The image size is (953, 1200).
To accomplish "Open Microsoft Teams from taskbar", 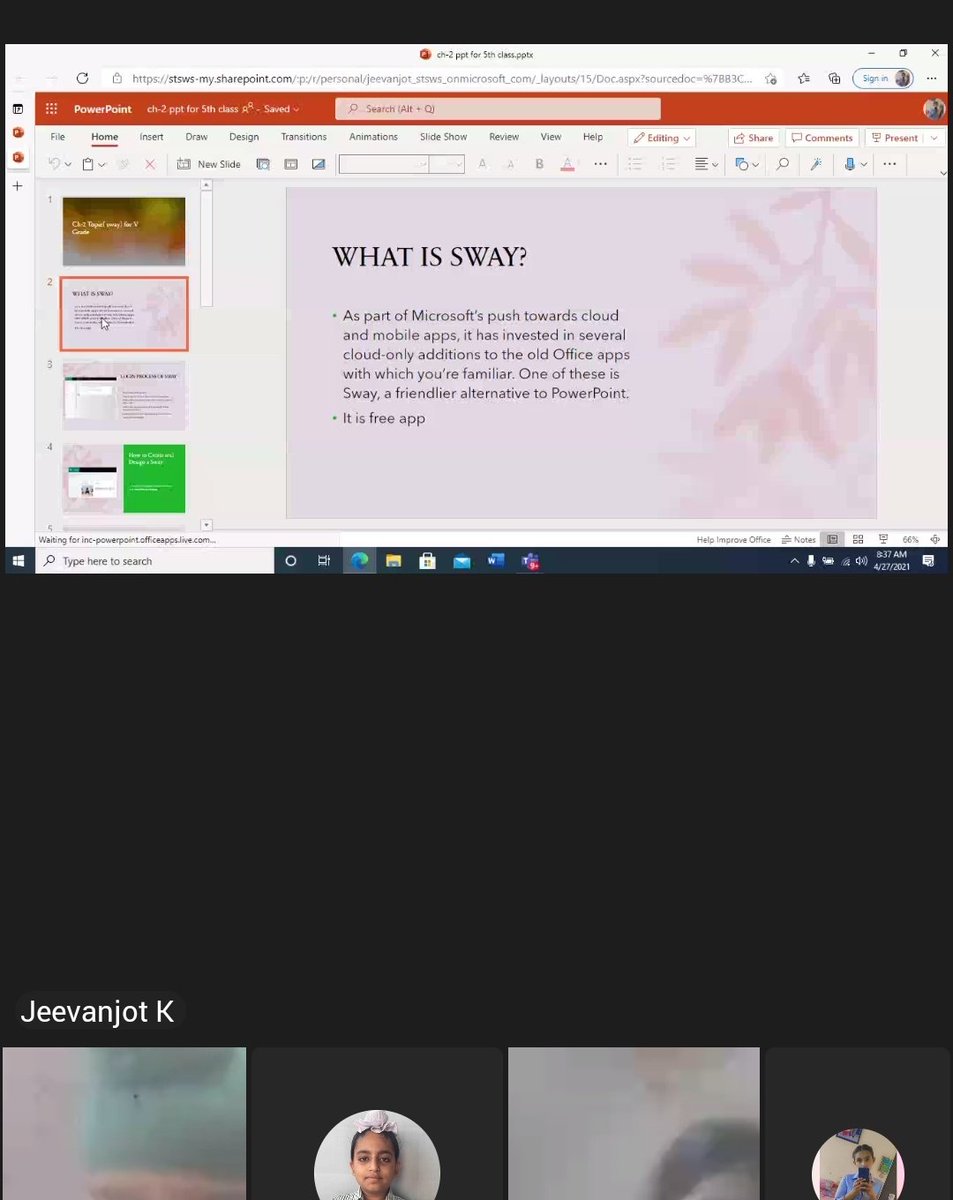I will (530, 561).
